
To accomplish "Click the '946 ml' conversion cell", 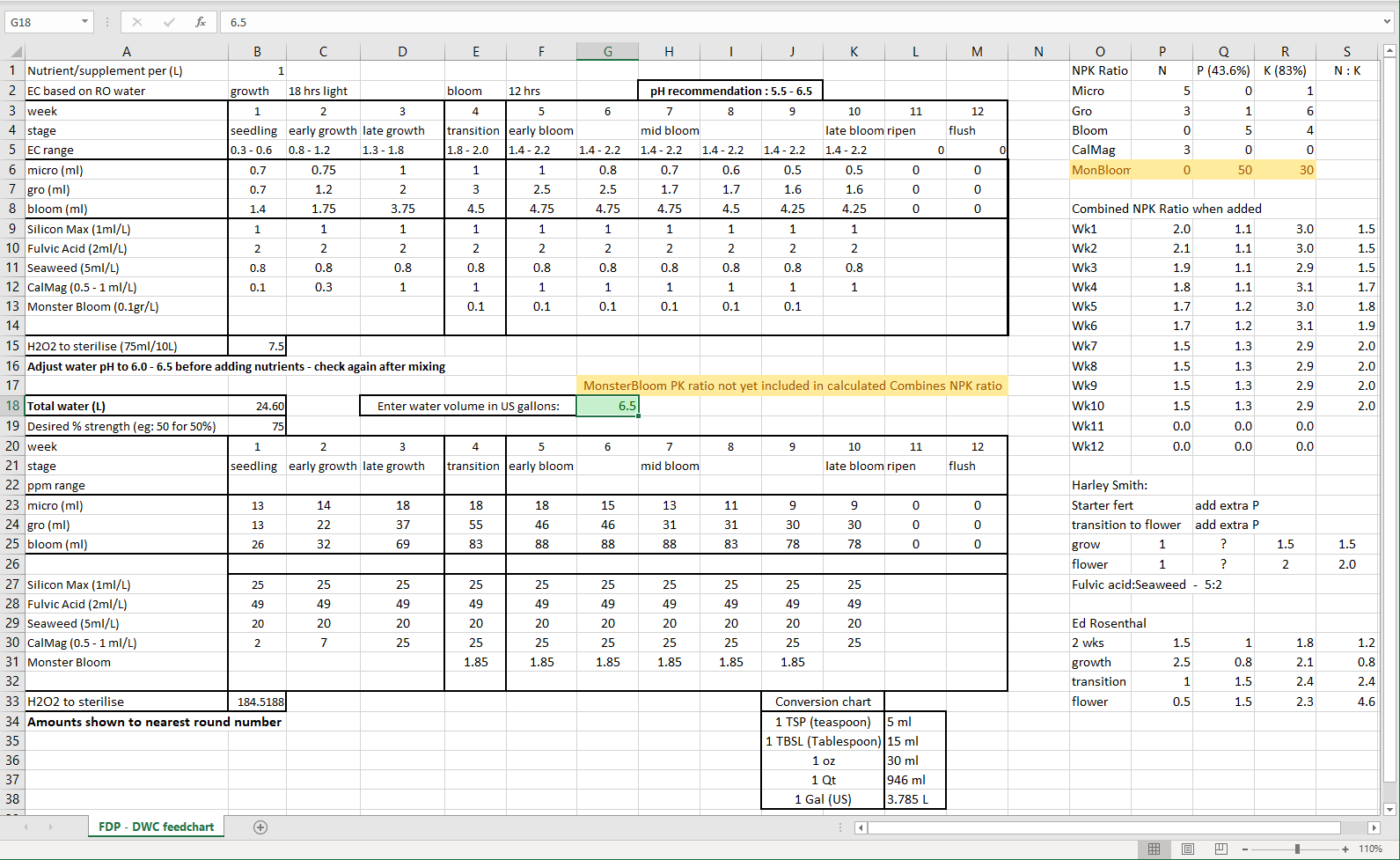I will pos(915,780).
